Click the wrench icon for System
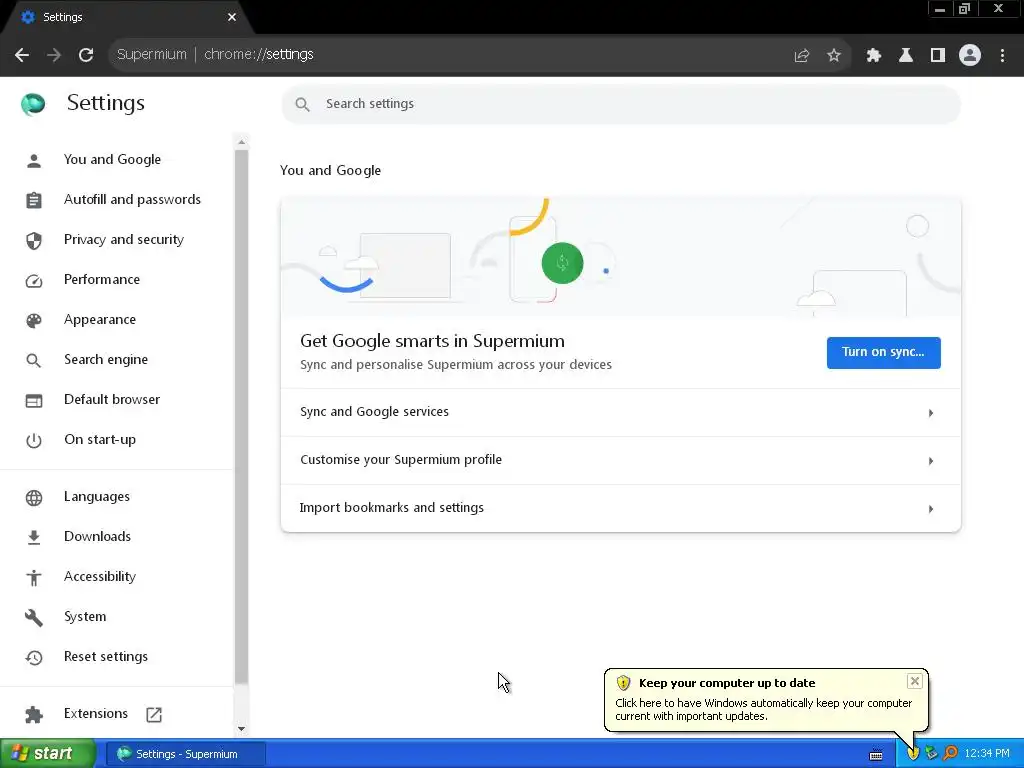The width and height of the screenshot is (1024, 768). point(34,617)
